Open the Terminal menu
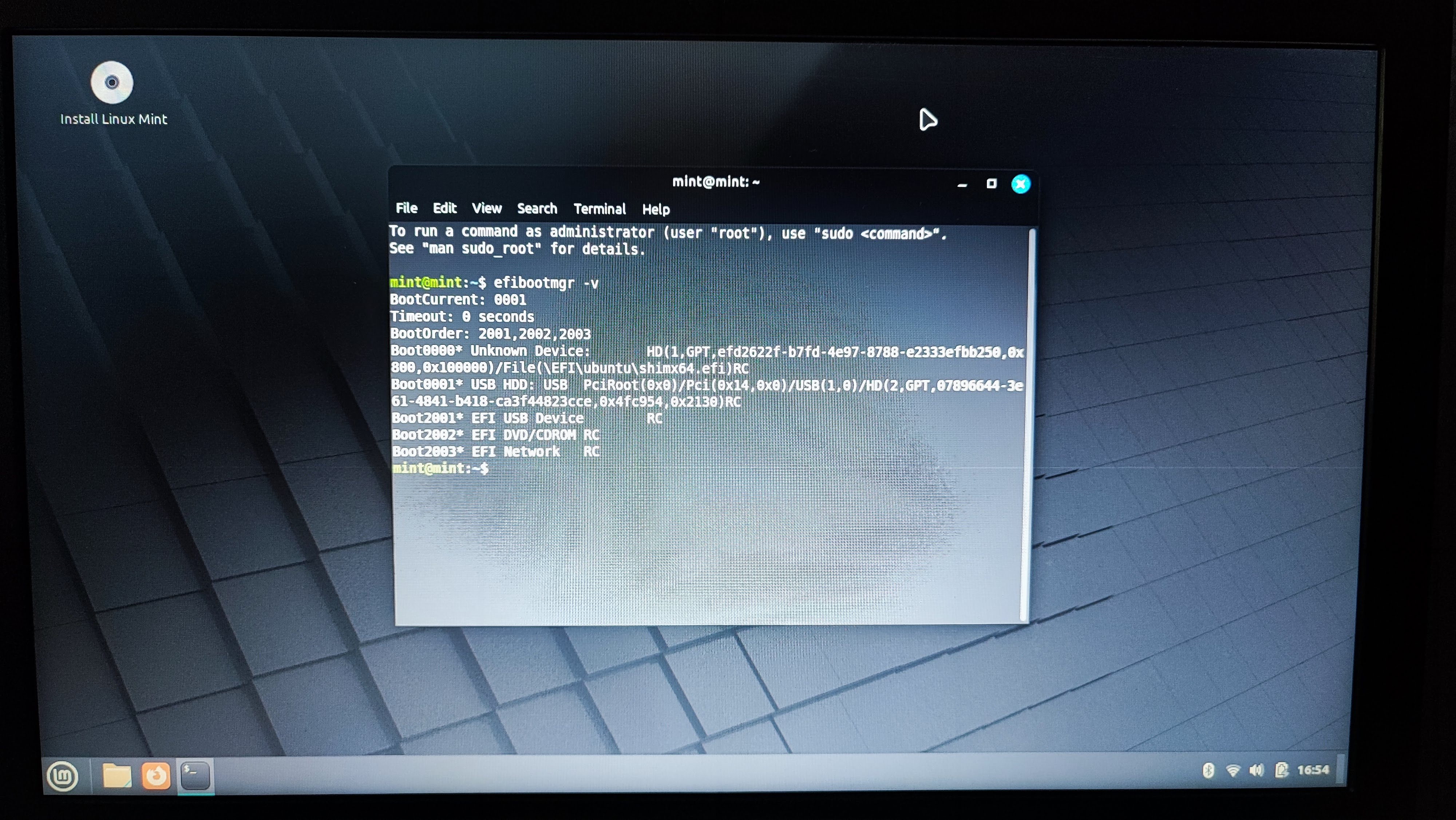The height and width of the screenshot is (820, 1456). pyautogui.click(x=600, y=209)
